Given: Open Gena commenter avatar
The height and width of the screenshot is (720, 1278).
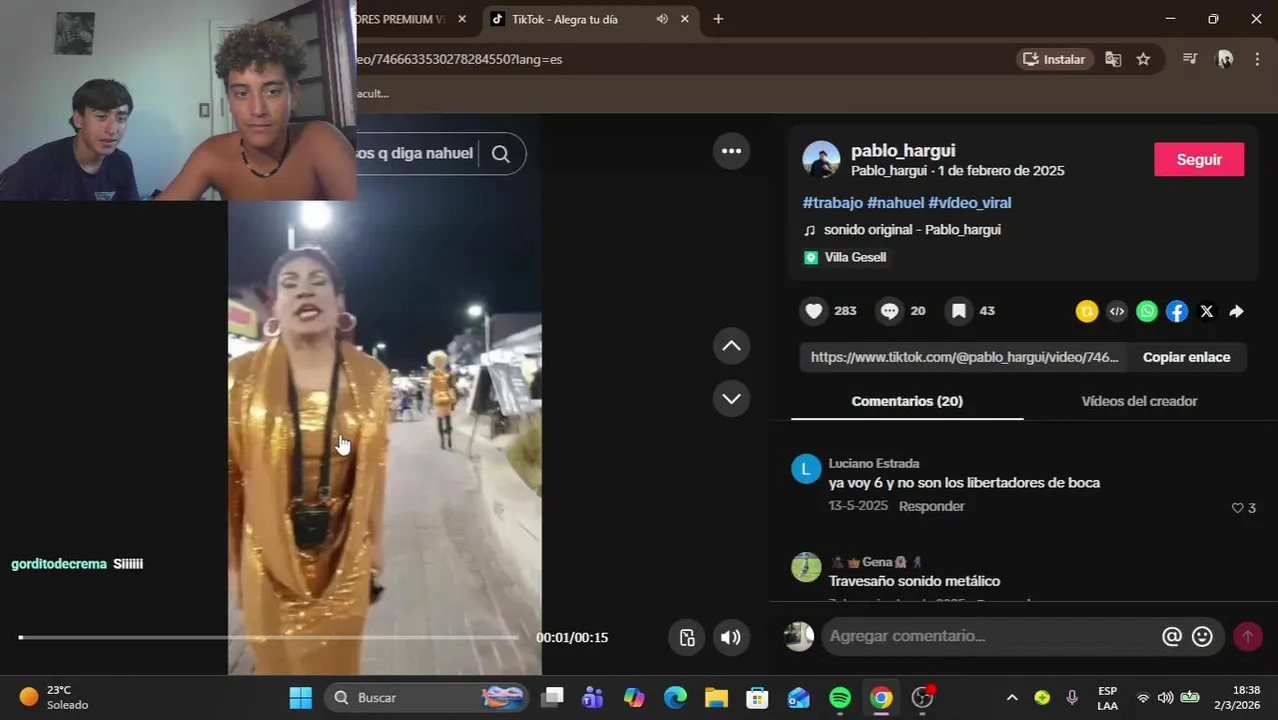Looking at the screenshot, I should point(806,567).
